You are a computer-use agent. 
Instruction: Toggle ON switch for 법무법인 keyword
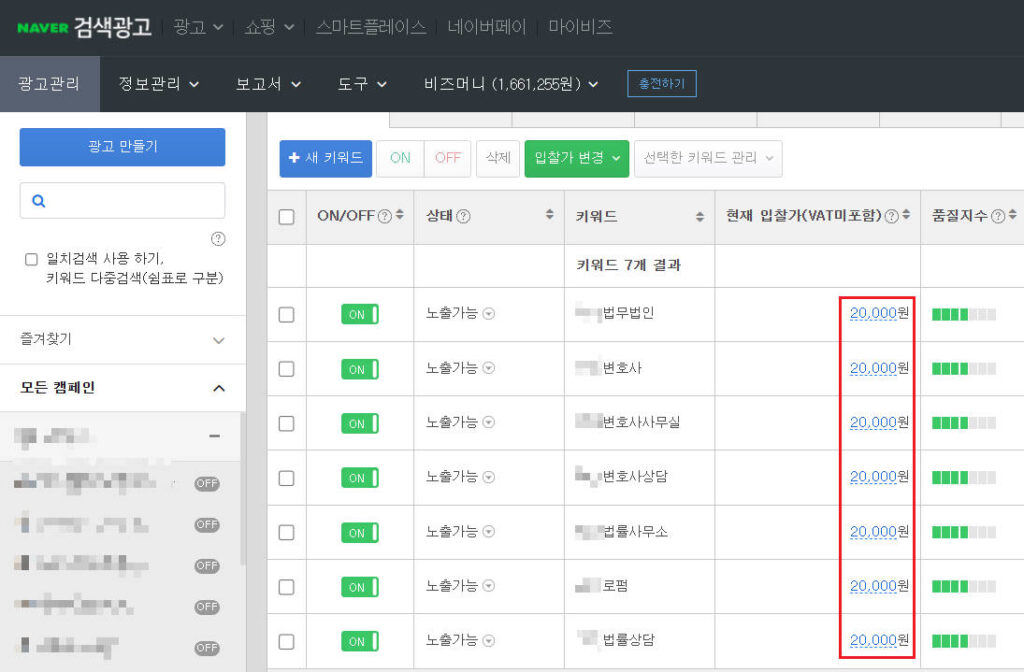coord(360,314)
